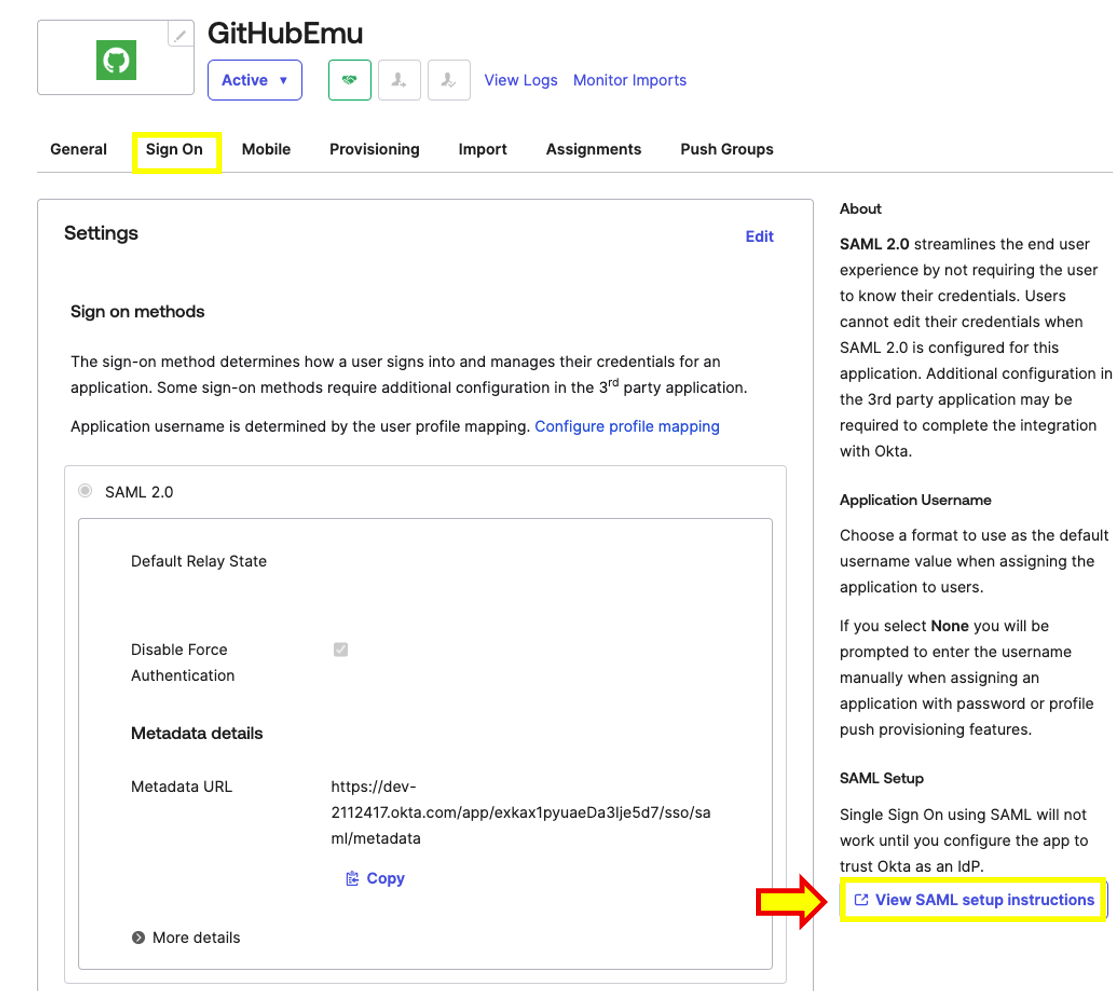This screenshot has height=991, width=1113.
Task: Open the View Logs link
Action: coord(520,80)
